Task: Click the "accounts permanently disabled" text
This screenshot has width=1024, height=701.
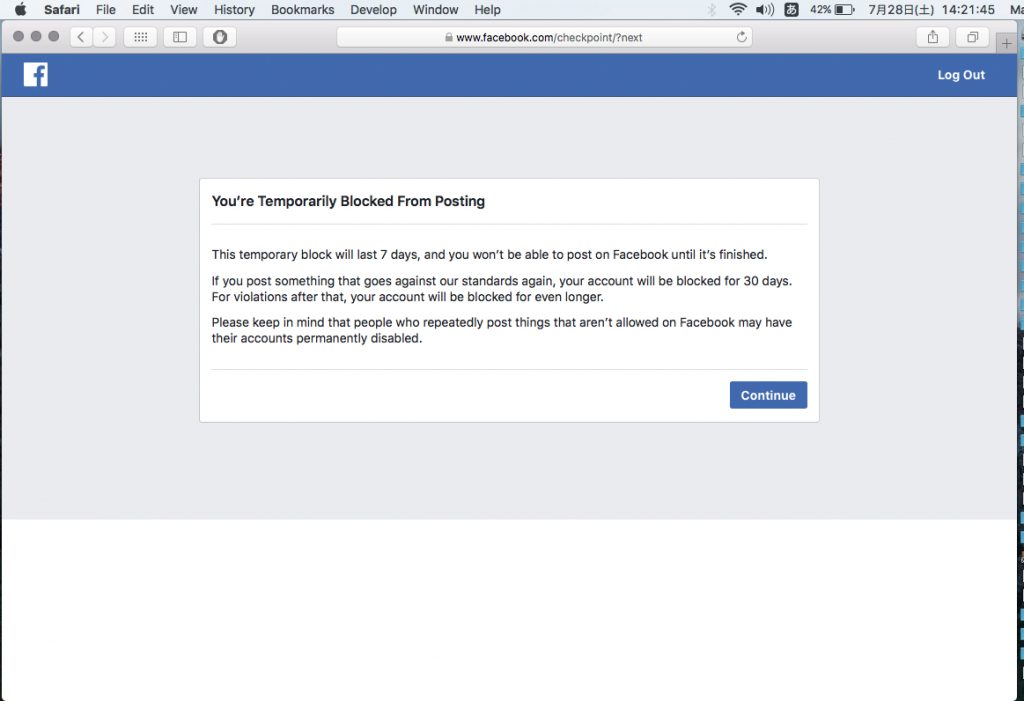Action: [317, 338]
